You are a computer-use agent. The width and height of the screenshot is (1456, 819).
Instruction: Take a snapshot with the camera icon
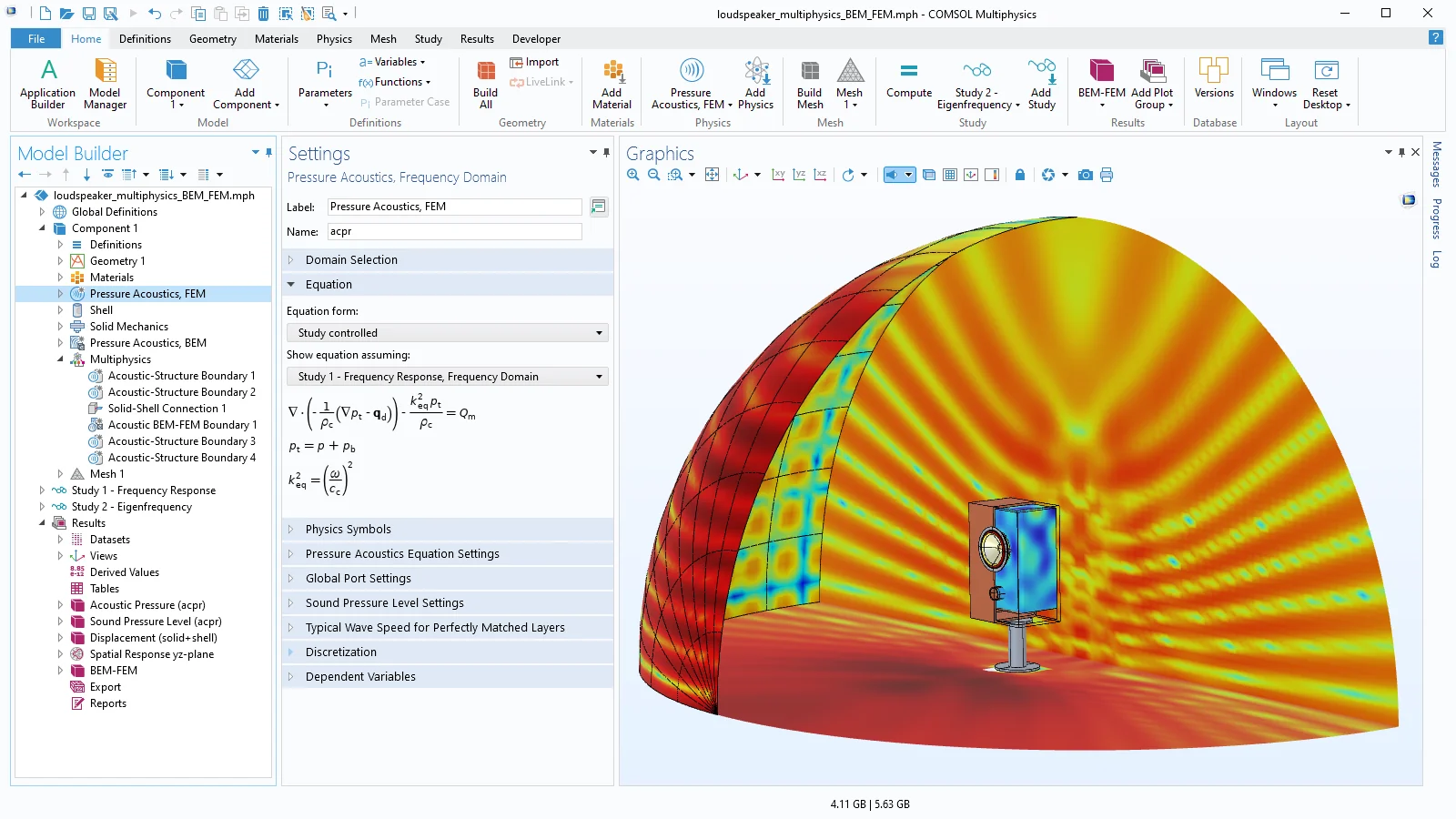pyautogui.click(x=1085, y=175)
